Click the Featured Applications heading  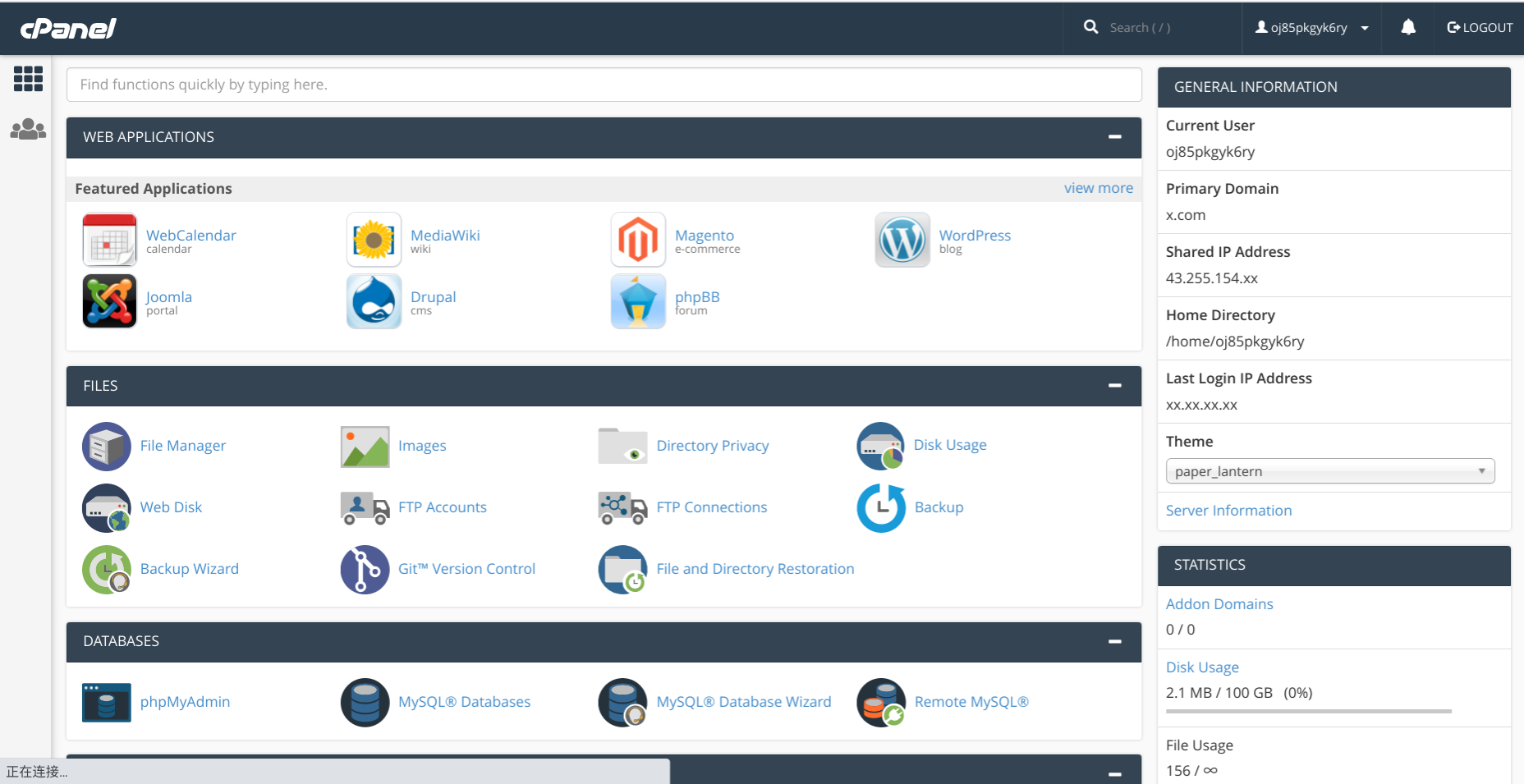[154, 189]
